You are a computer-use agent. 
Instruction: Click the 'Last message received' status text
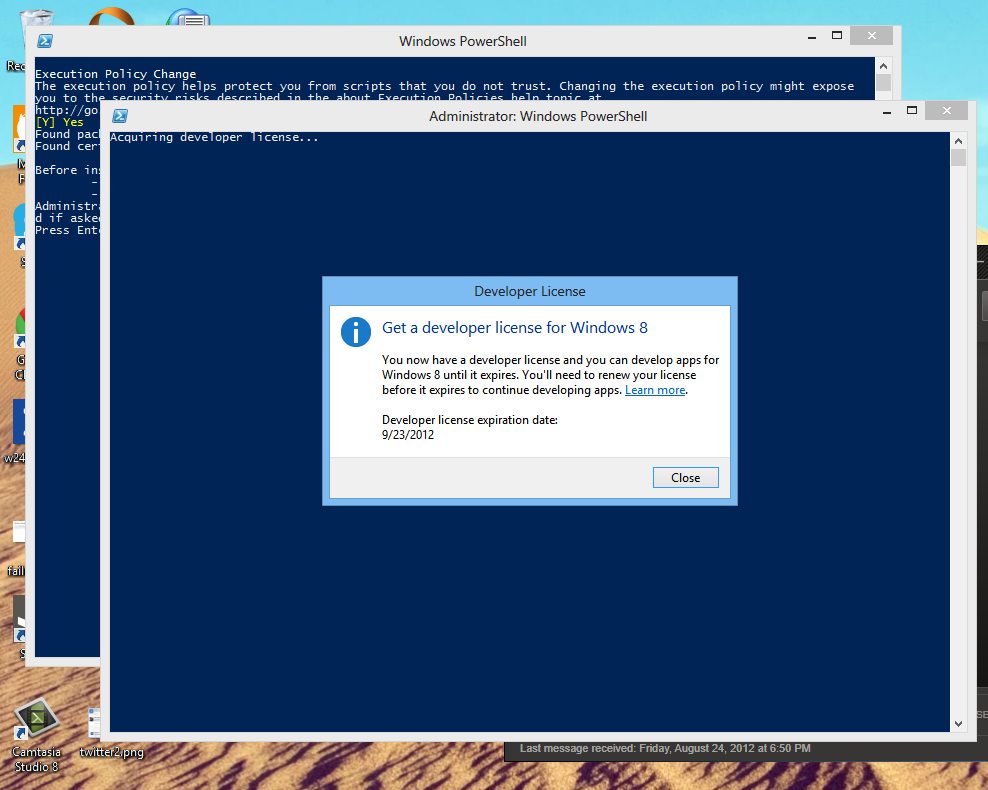pos(665,748)
